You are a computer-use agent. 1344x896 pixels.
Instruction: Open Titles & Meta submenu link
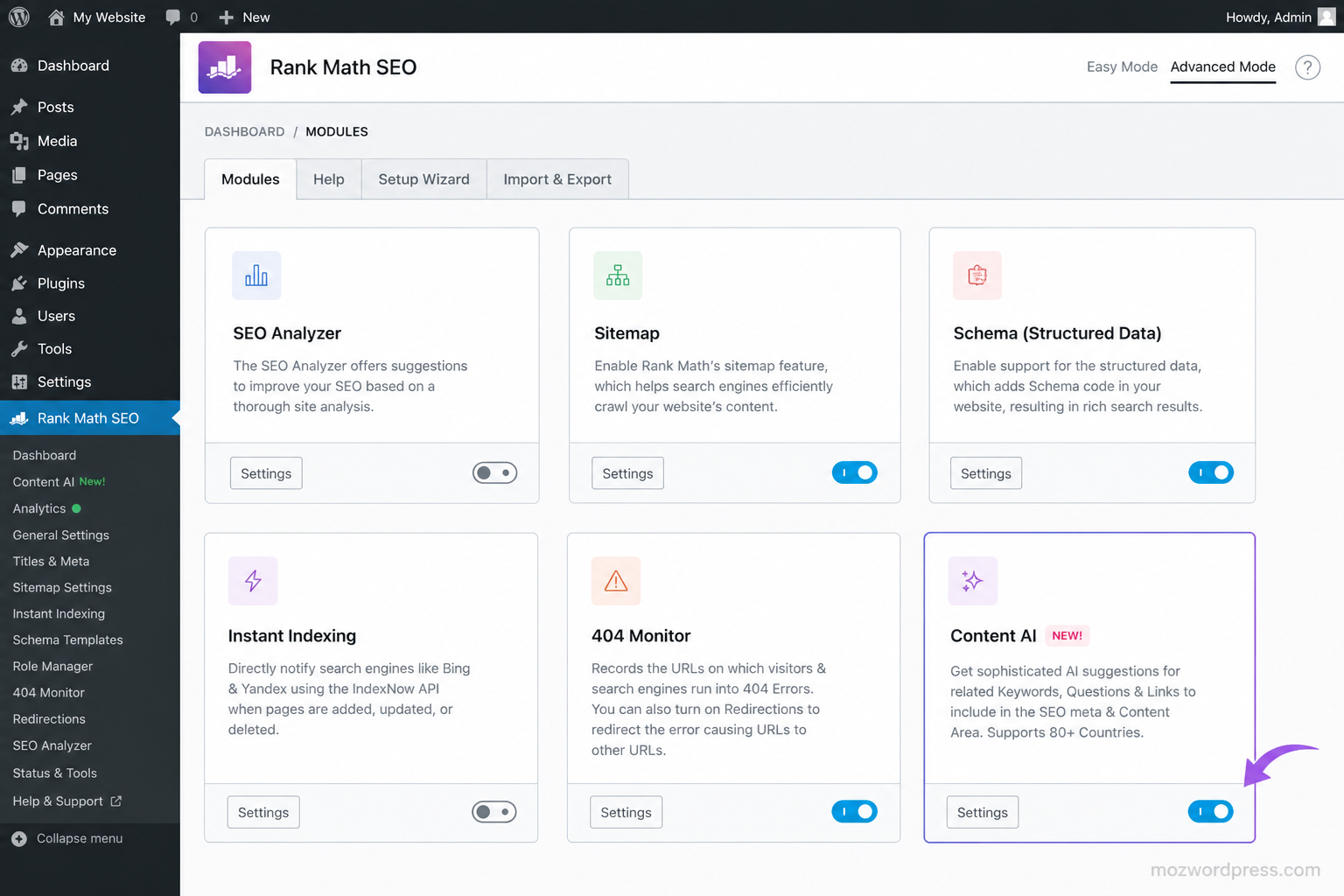coord(51,562)
